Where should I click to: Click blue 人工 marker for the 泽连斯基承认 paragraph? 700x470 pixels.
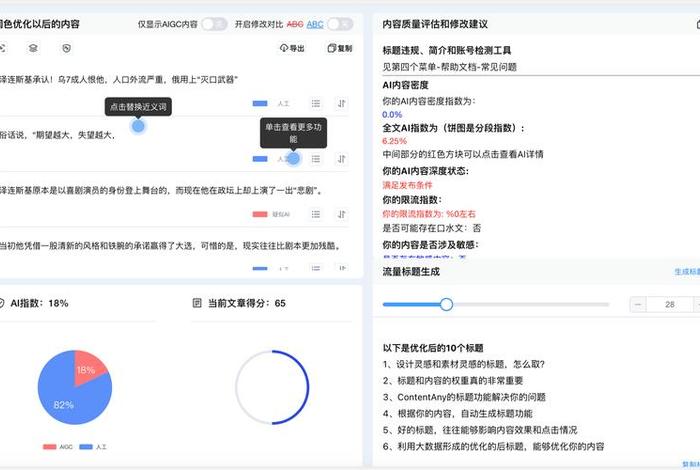coord(260,104)
